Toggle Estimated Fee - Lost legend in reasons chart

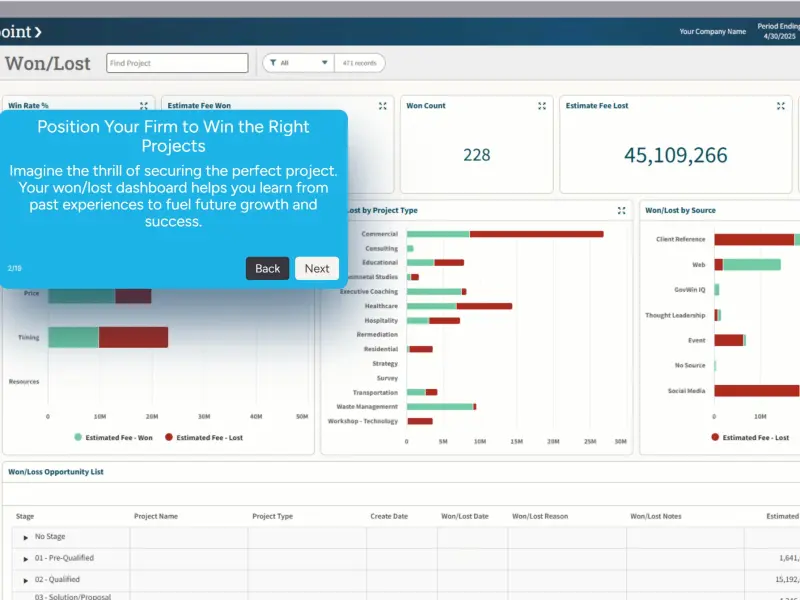tap(204, 437)
